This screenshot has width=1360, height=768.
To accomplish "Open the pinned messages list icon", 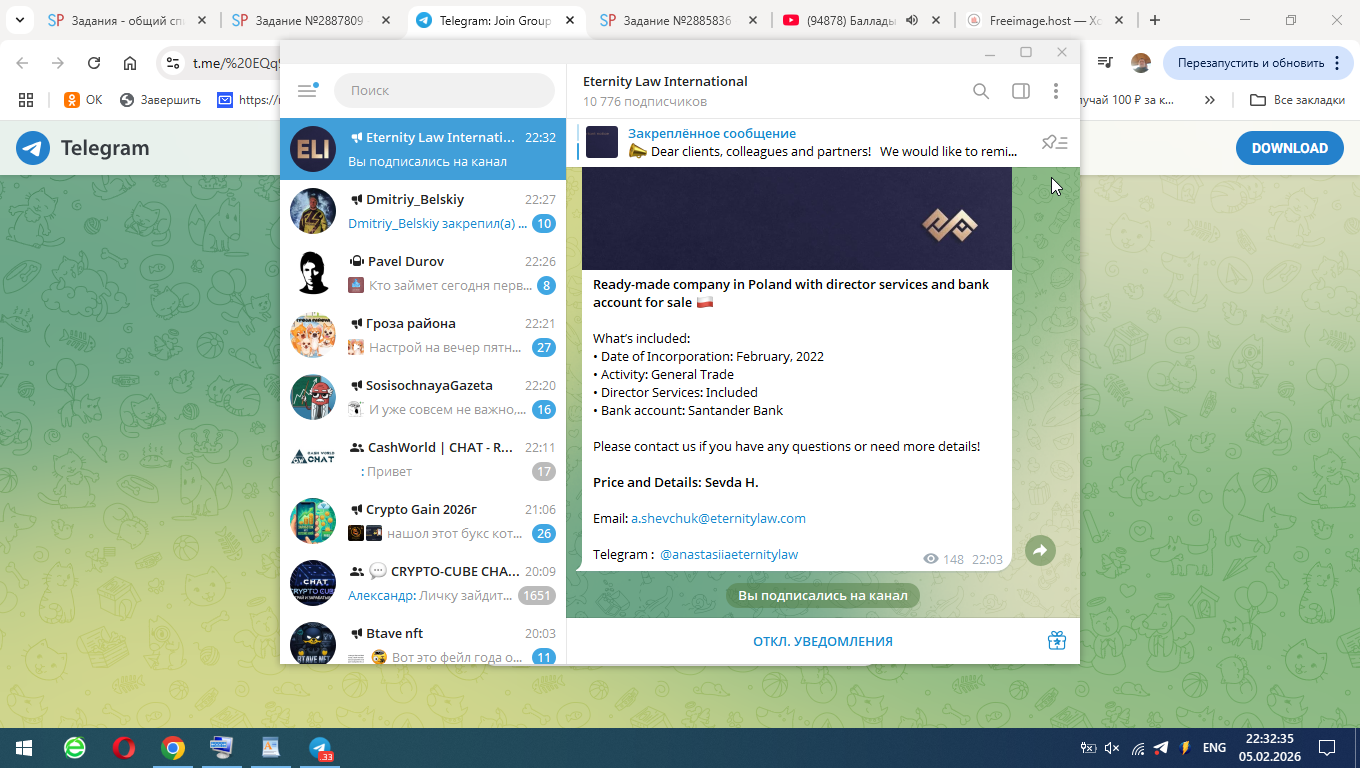I will coord(1054,143).
